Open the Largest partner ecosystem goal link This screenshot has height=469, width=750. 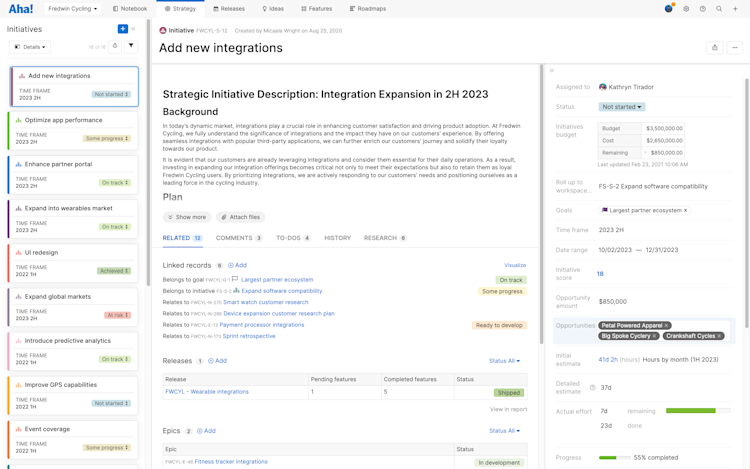point(277,280)
